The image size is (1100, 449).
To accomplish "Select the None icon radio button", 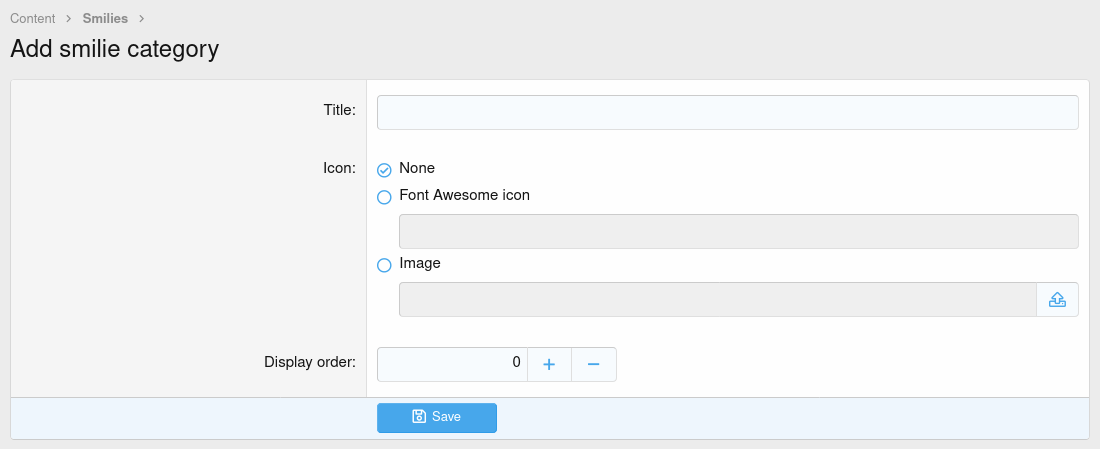I will [384, 170].
